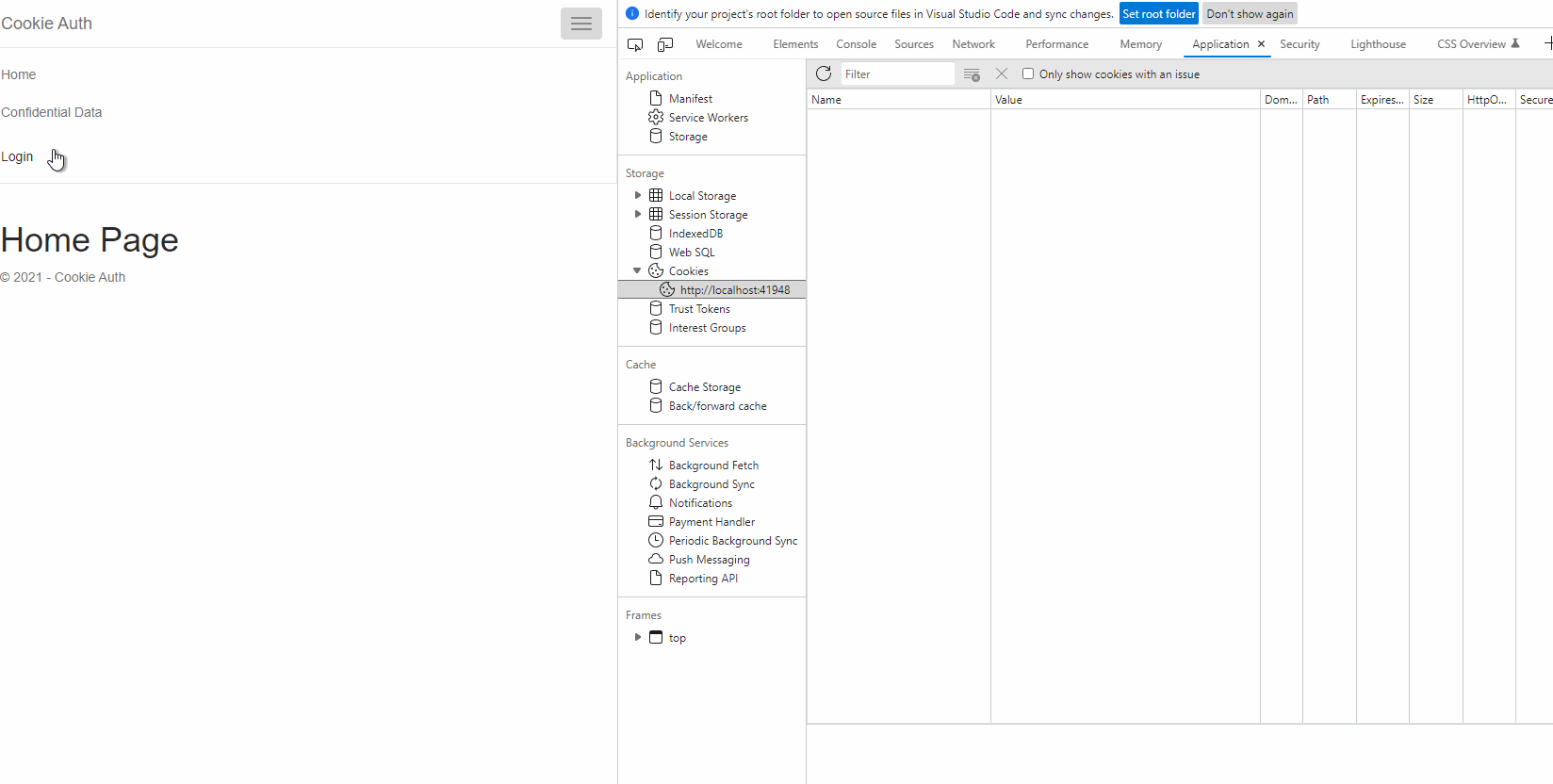1553x784 pixels.
Task: Open Payment Handler service
Action: pyautogui.click(x=711, y=521)
